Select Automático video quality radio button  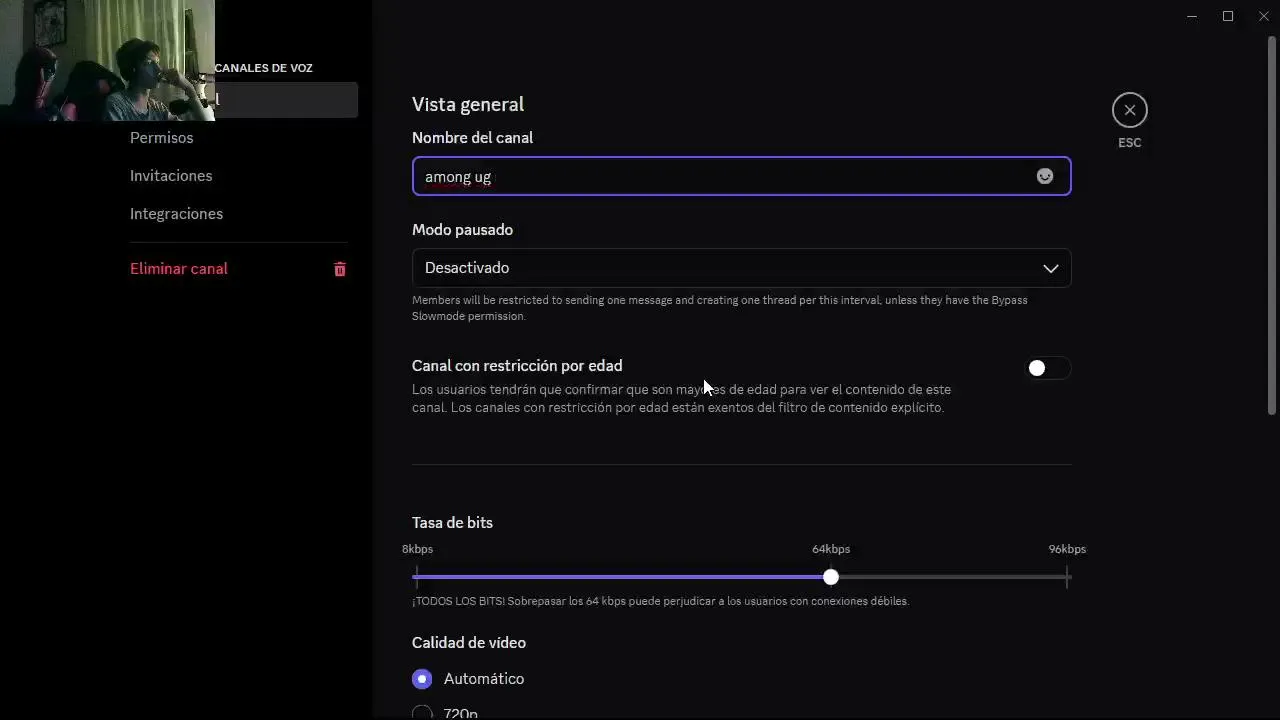coord(422,679)
